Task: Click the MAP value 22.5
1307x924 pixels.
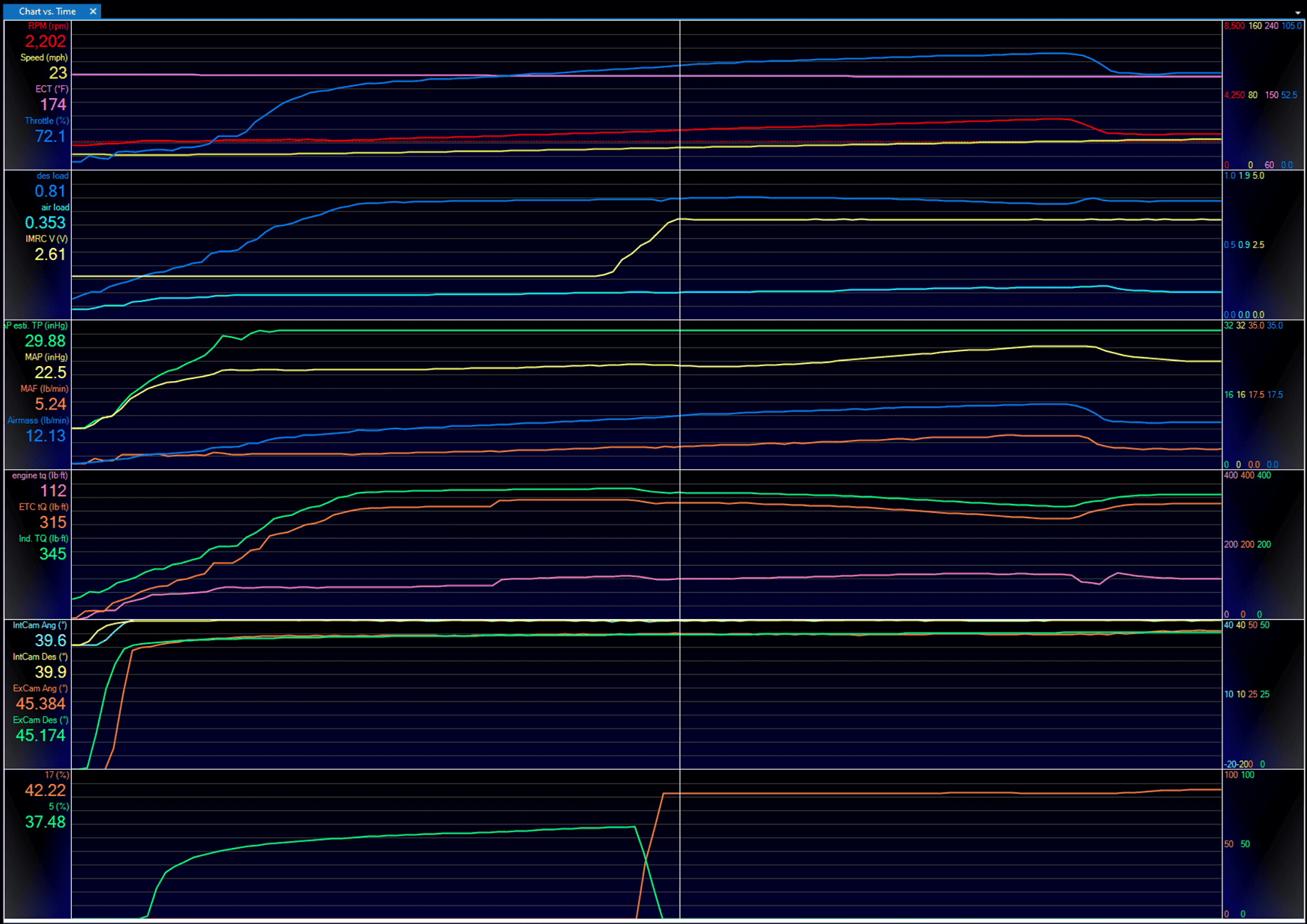Action: click(x=50, y=372)
